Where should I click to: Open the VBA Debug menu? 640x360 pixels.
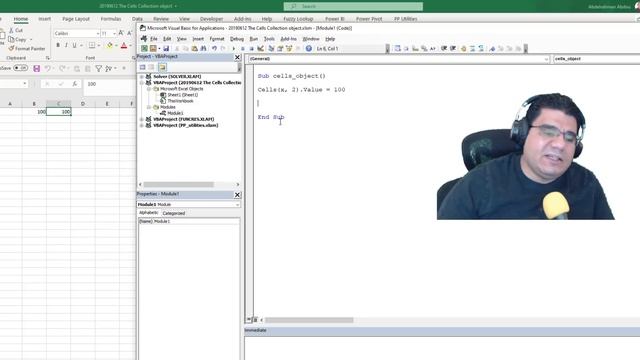pyautogui.click(x=237, y=39)
